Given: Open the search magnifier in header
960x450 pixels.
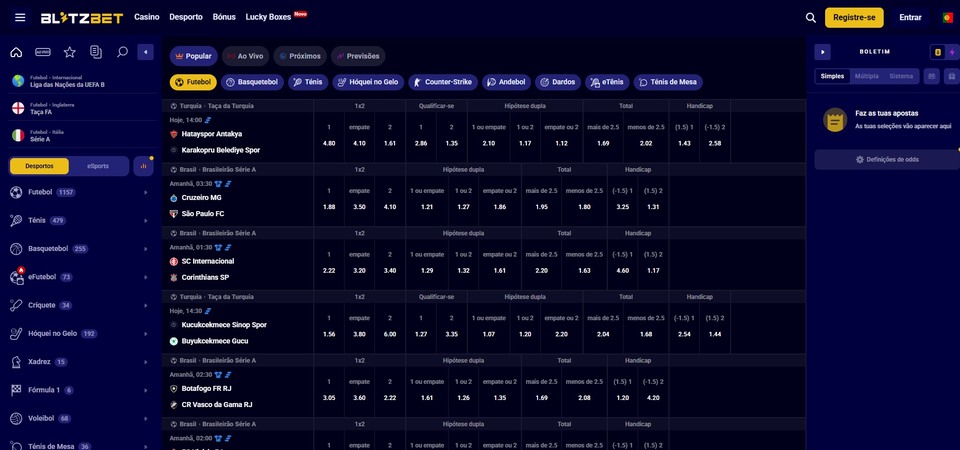Looking at the screenshot, I should tap(811, 18).
